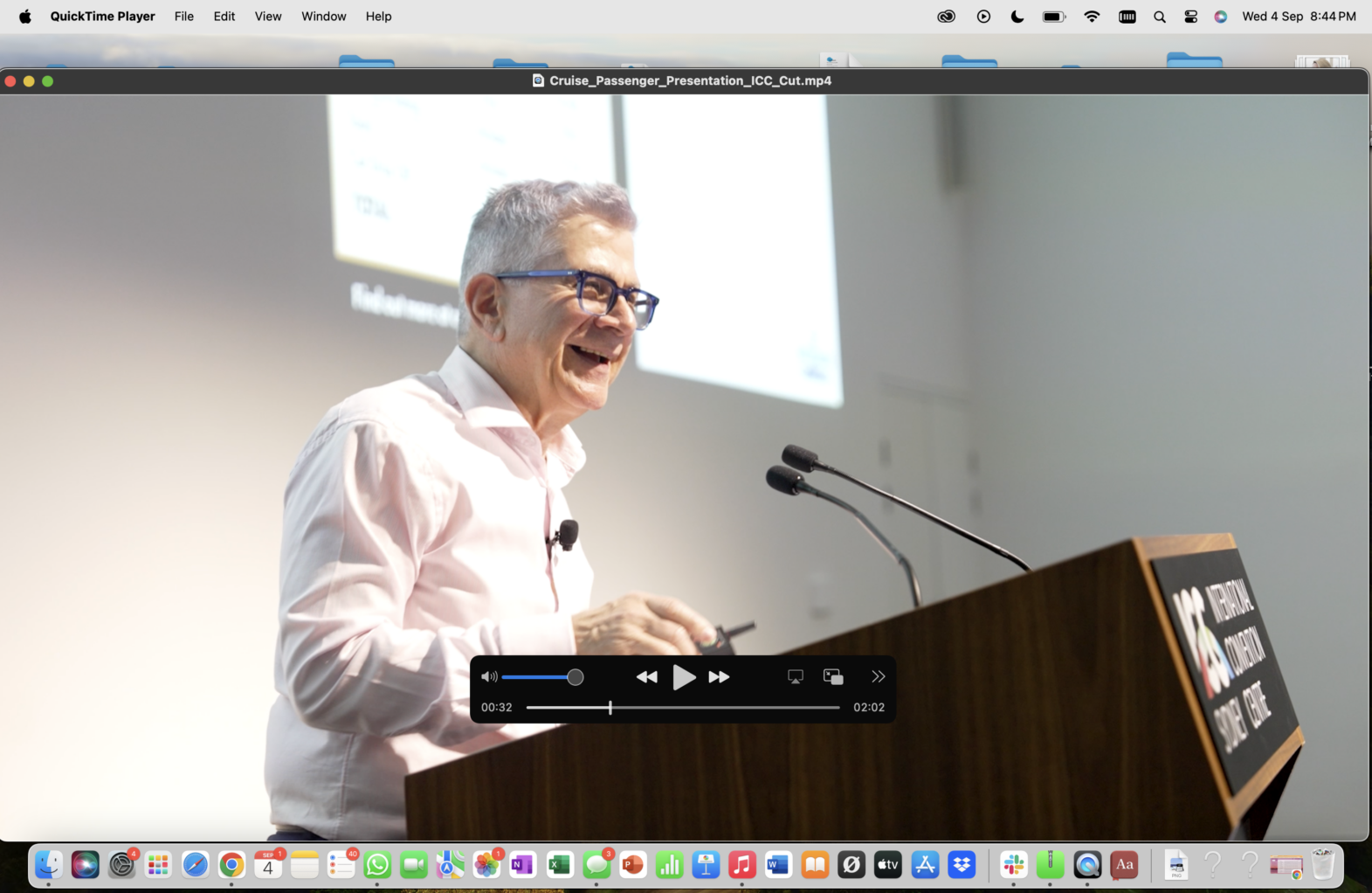The image size is (1372, 893).
Task: Open Photos from the Dock
Action: click(x=486, y=865)
